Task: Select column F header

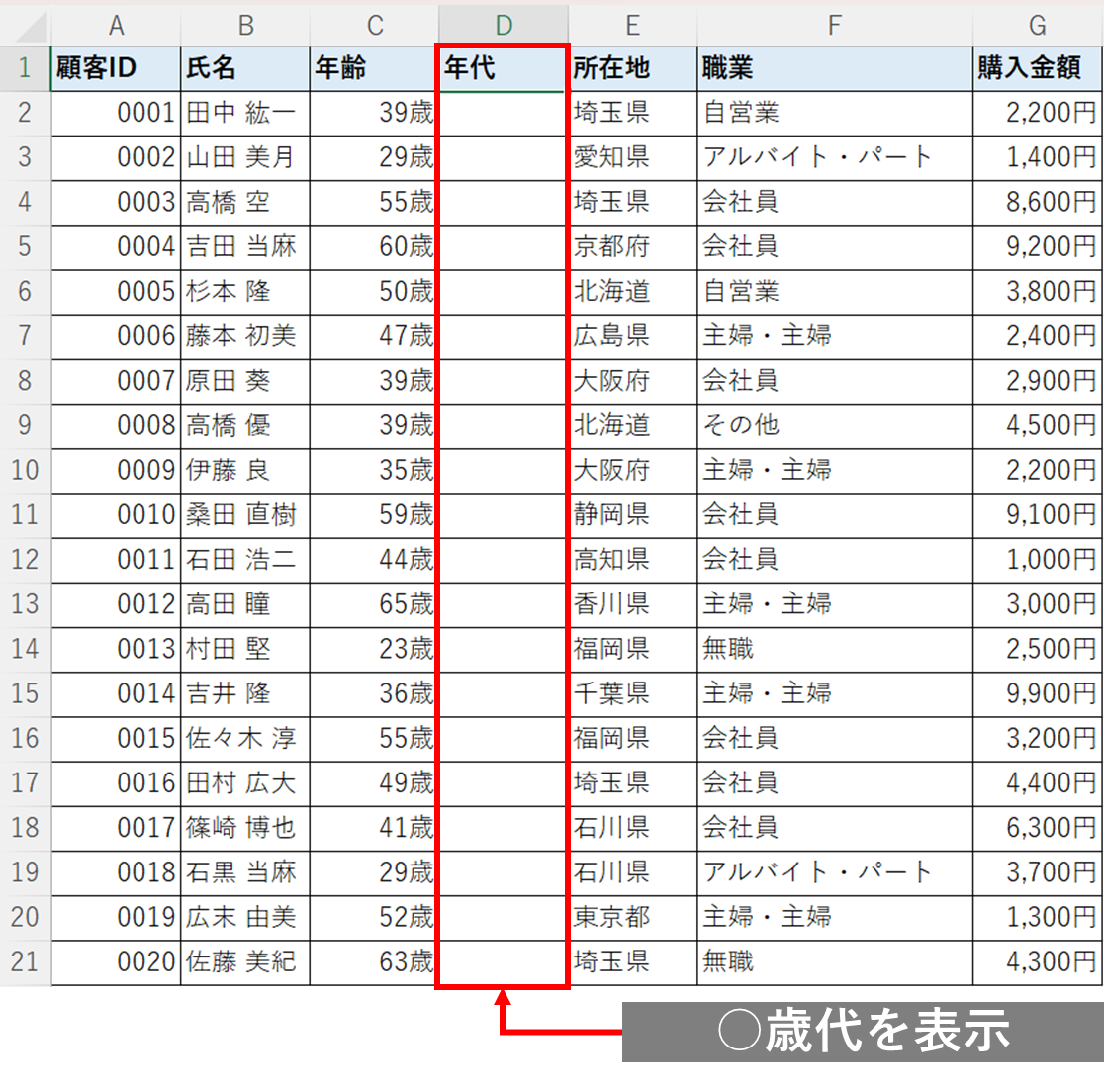Action: pyautogui.click(x=834, y=26)
